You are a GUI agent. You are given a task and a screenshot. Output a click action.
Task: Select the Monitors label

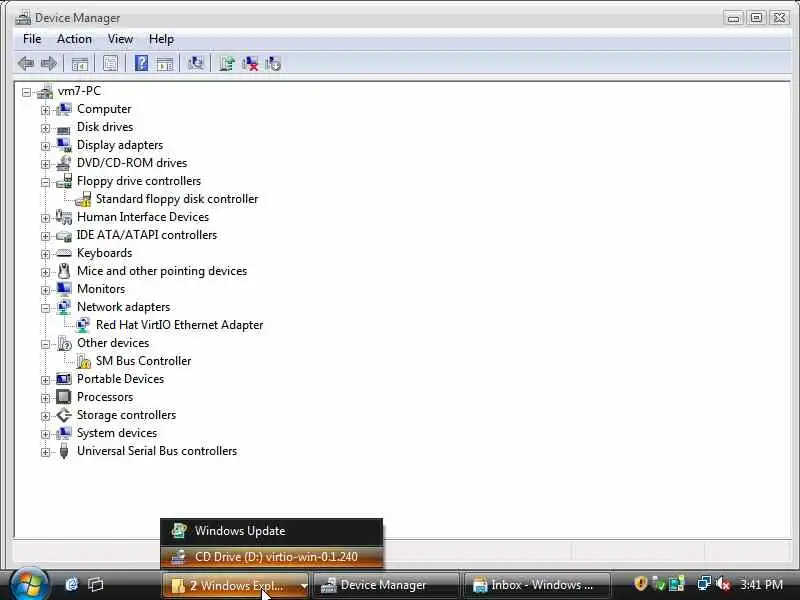click(101, 289)
